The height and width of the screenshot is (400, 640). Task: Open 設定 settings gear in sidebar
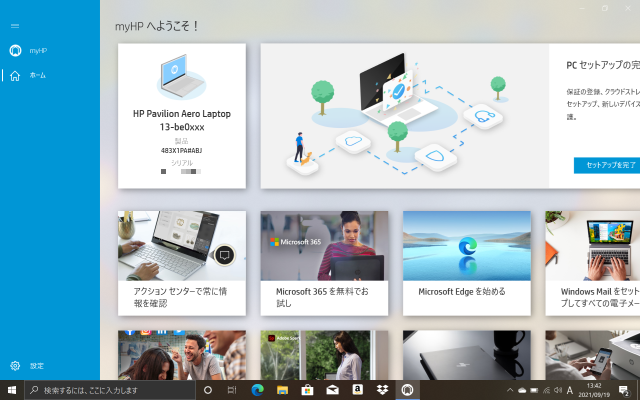[x=15, y=366]
